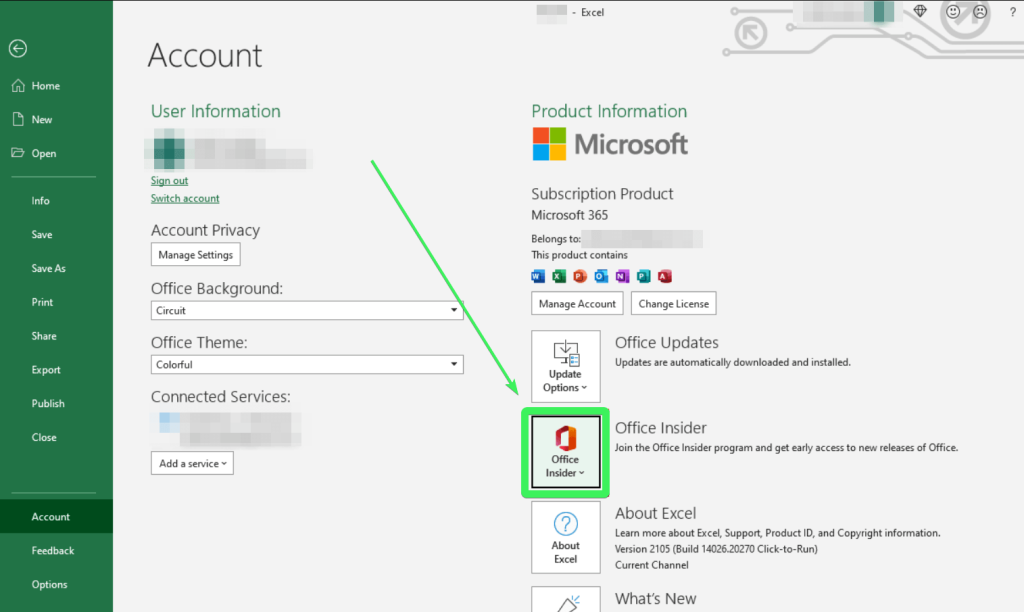
Task: Click the Current Channel text
Action: 651,565
